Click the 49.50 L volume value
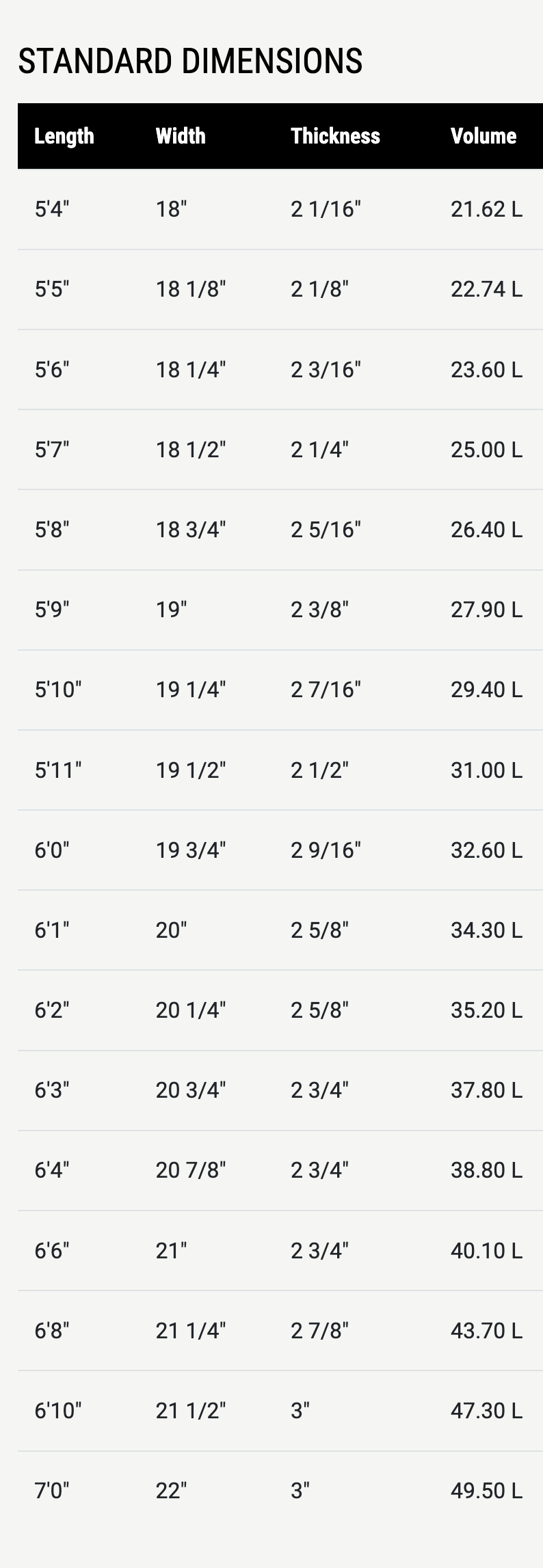This screenshot has height=1568, width=543. click(486, 1491)
